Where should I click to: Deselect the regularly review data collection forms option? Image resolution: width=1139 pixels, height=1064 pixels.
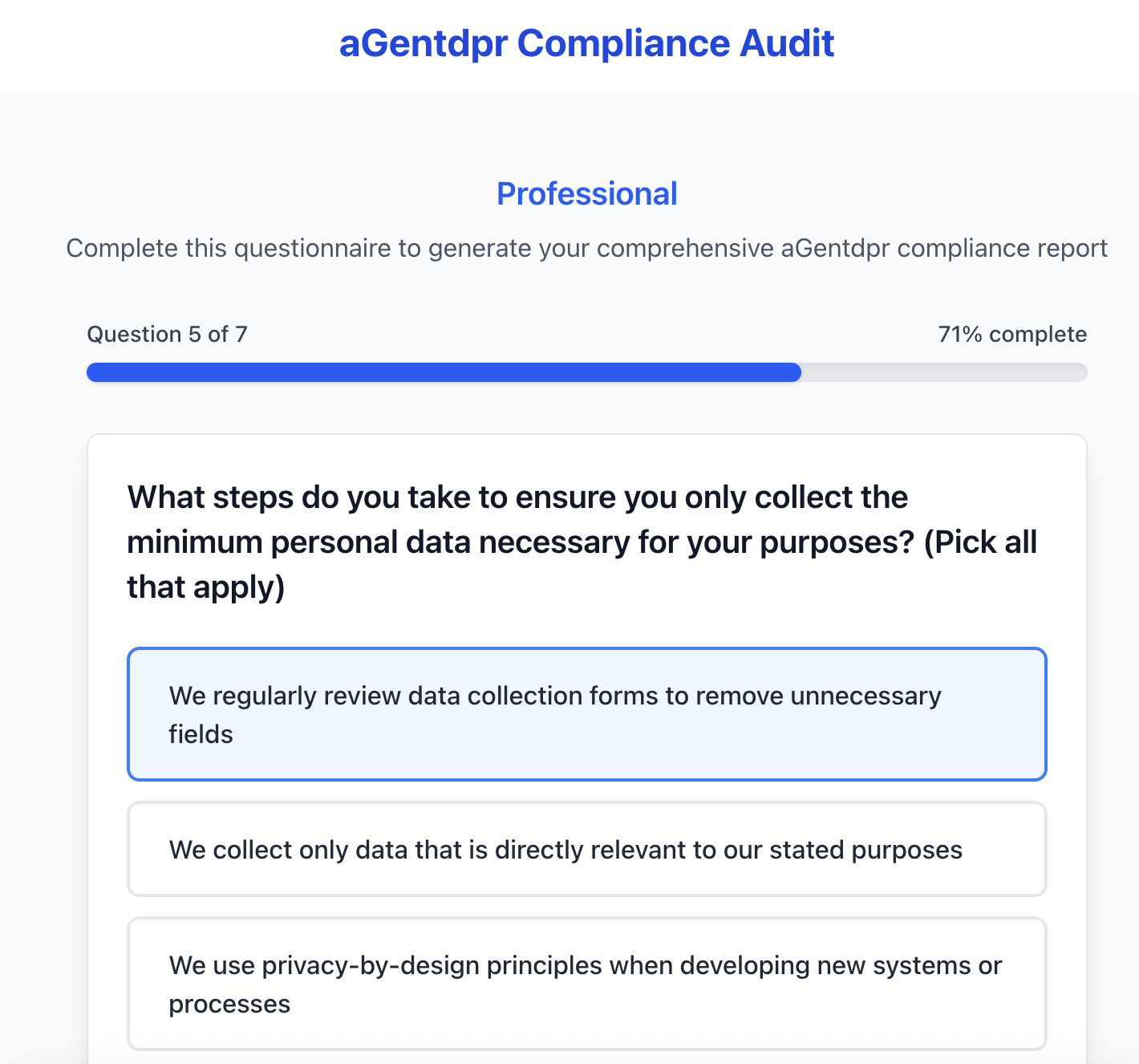click(x=587, y=714)
